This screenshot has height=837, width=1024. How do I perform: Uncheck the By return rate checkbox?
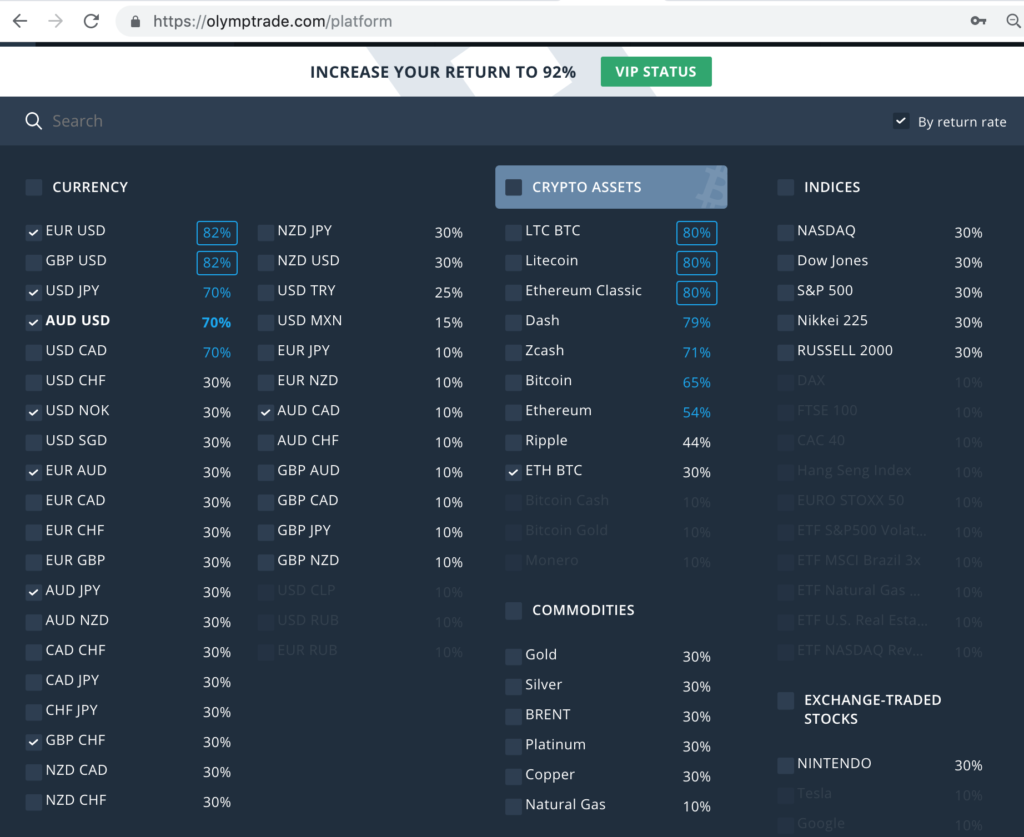tap(901, 121)
